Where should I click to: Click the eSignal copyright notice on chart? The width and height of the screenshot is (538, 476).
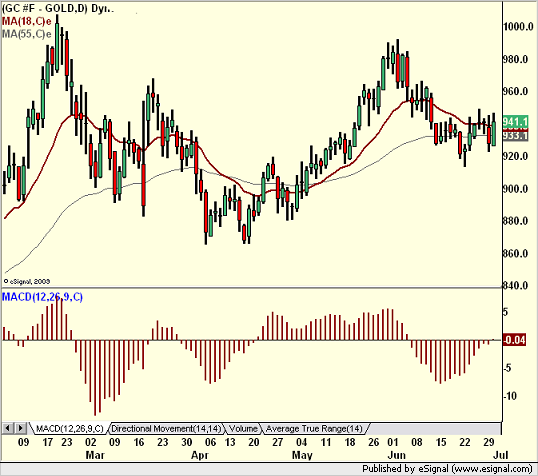[x=27, y=281]
